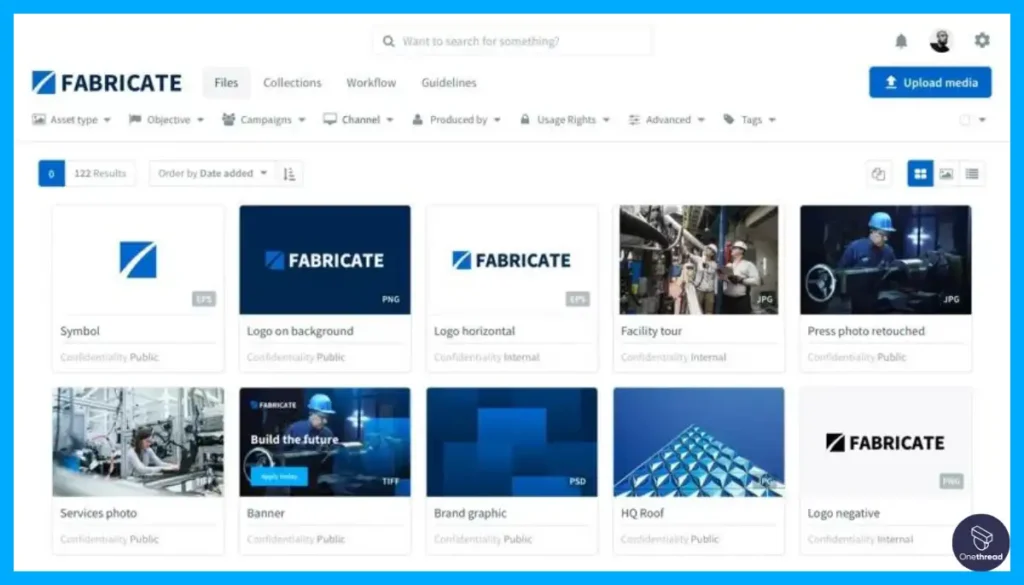This screenshot has height=585, width=1024.
Task: Click the 'Brand graphic' asset title
Action: click(x=470, y=513)
